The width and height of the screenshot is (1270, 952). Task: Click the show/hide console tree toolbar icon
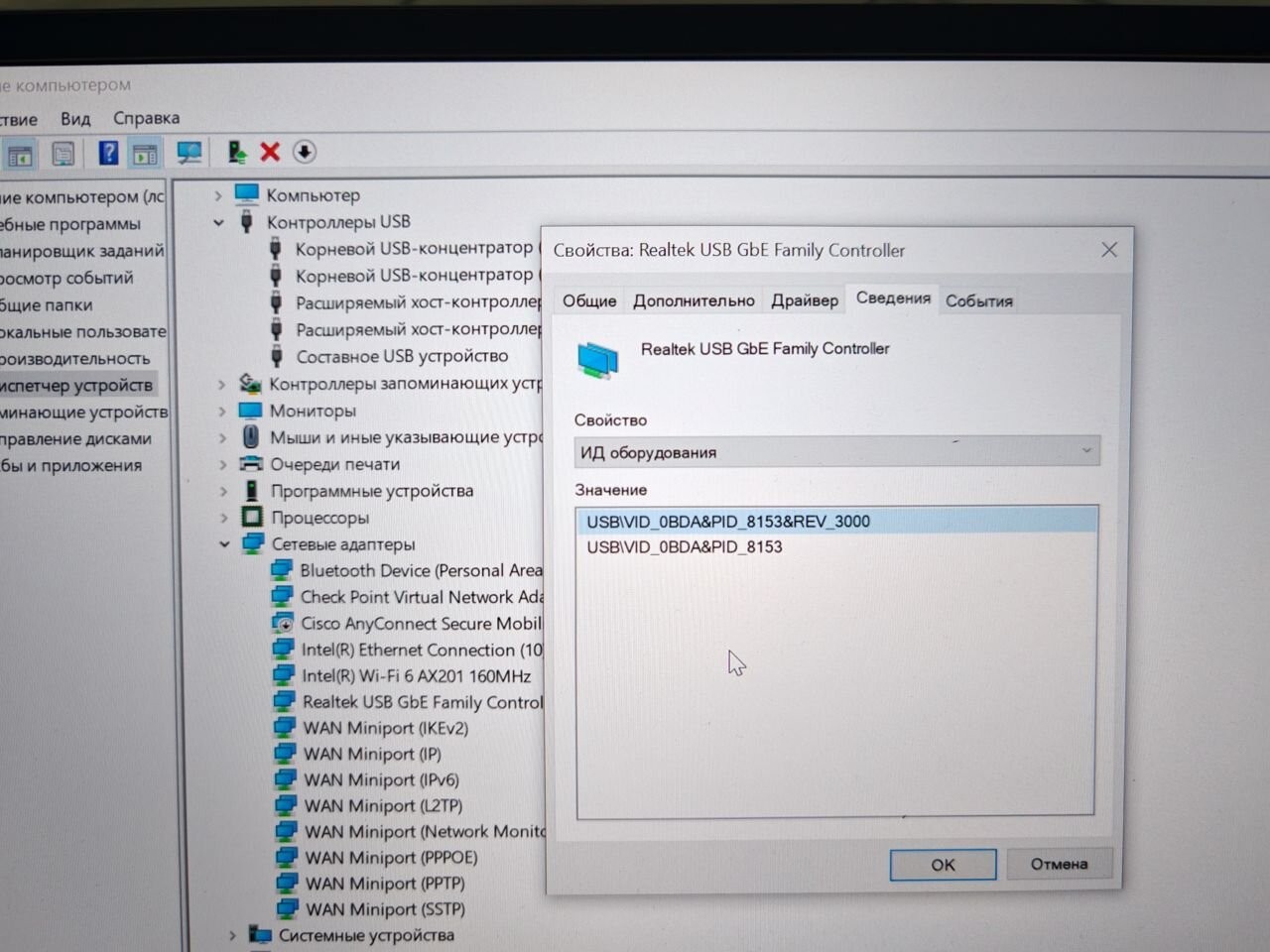(20, 155)
